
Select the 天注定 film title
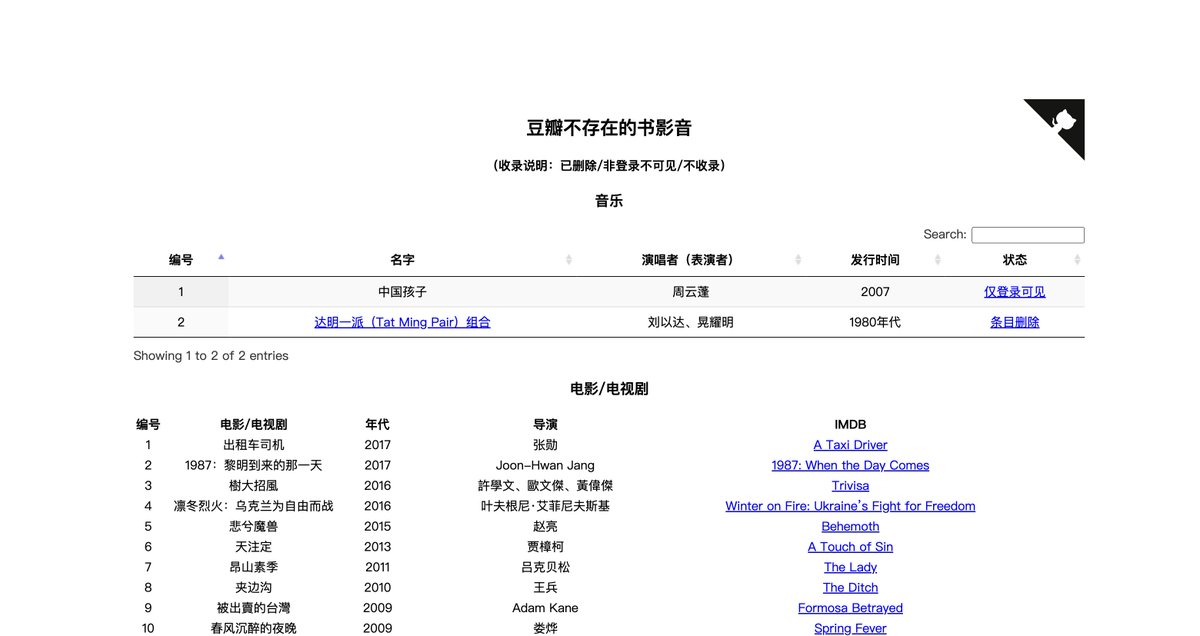pos(254,547)
